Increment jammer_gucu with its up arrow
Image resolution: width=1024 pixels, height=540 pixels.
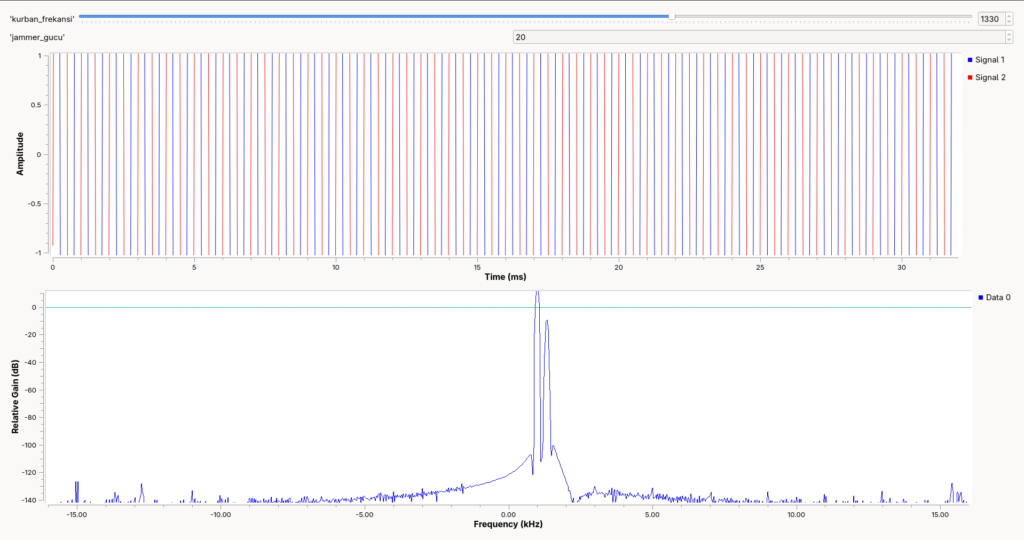tap(1008, 34)
